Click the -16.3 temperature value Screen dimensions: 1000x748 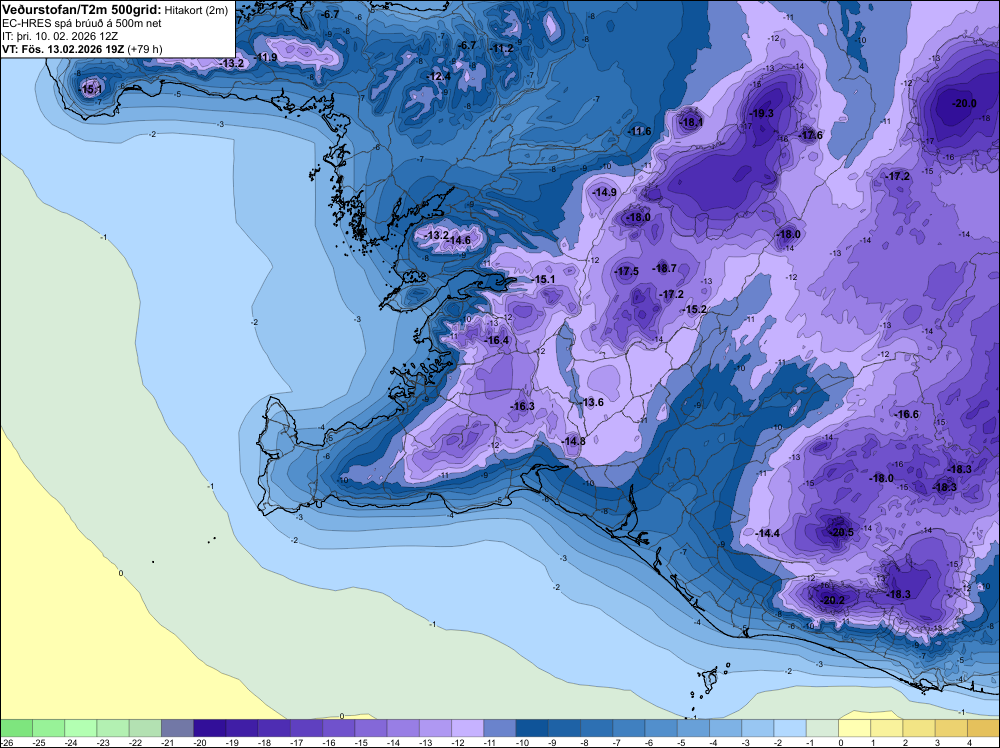point(522,406)
